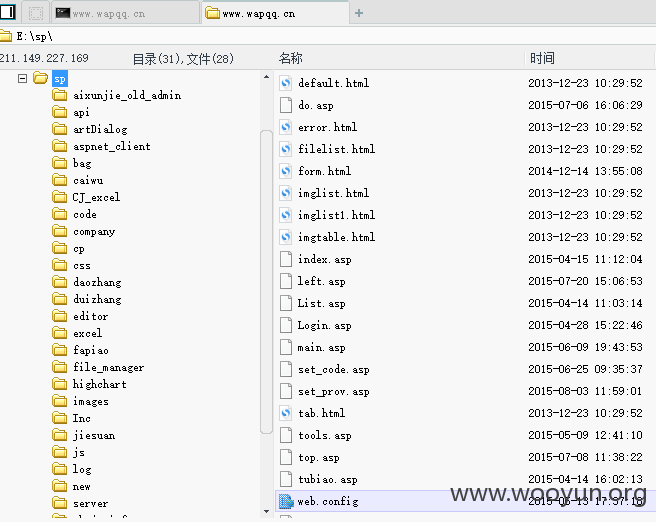Select the web.config file icon
Screen dimensions: 656x522
pyautogui.click(x=286, y=501)
